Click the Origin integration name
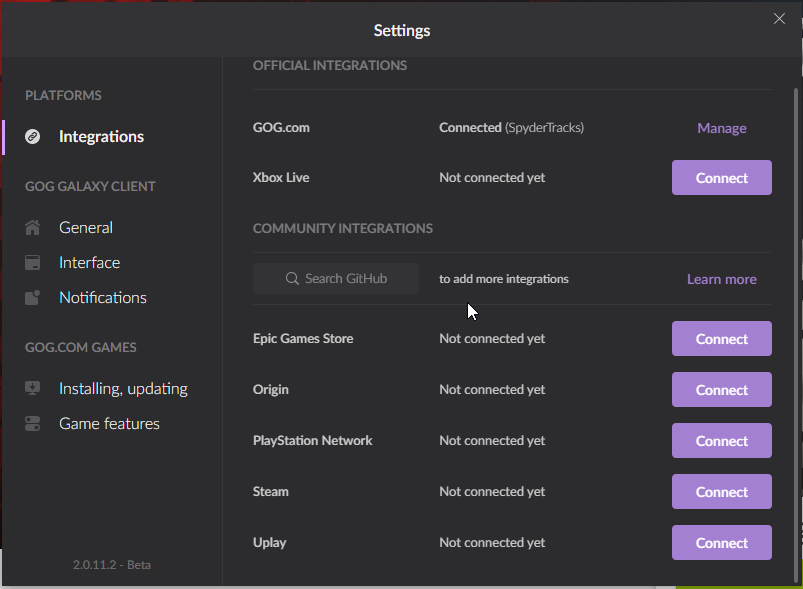The height and width of the screenshot is (589, 803). pos(271,390)
